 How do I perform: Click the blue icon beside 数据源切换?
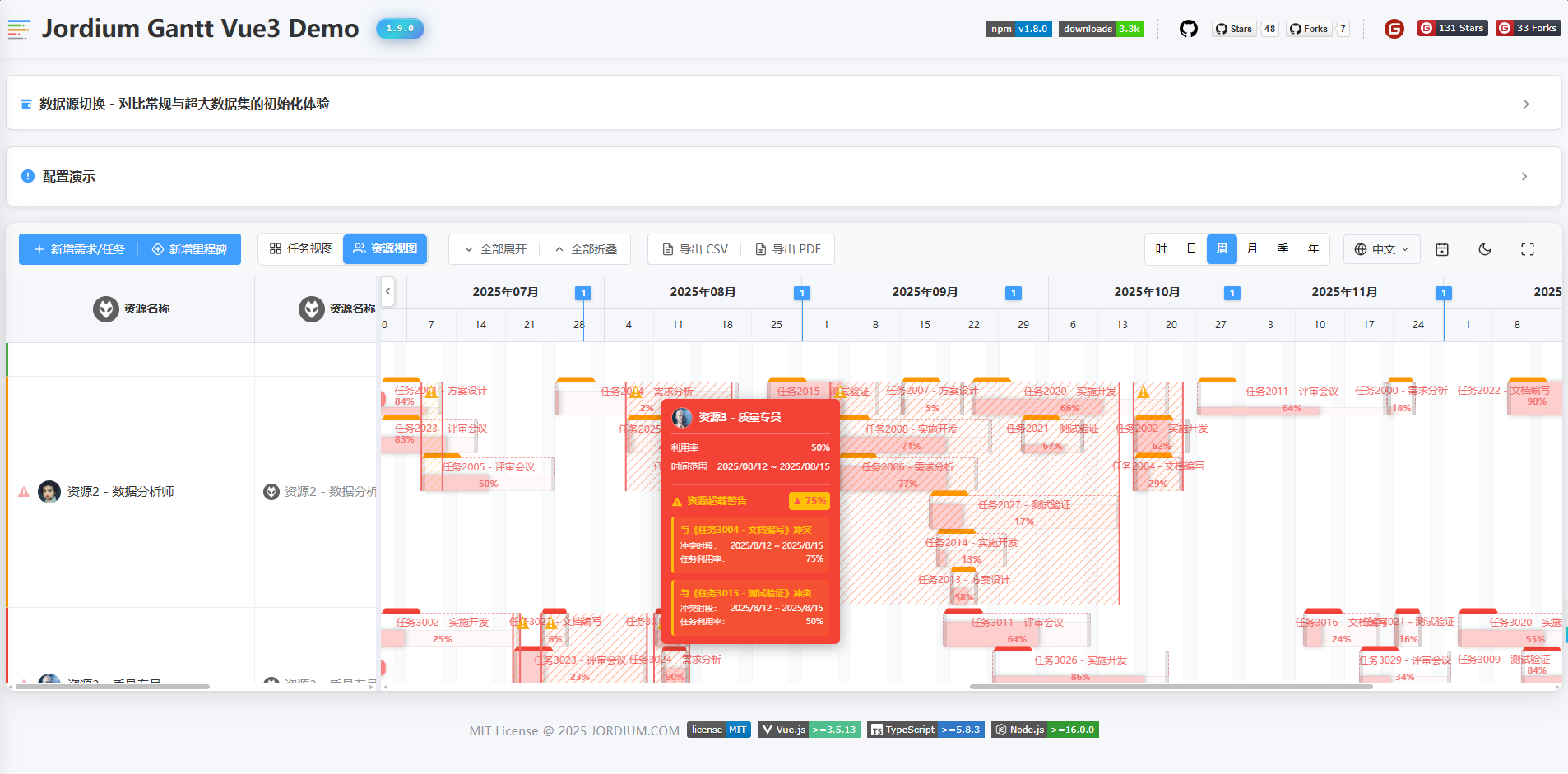[x=26, y=104]
